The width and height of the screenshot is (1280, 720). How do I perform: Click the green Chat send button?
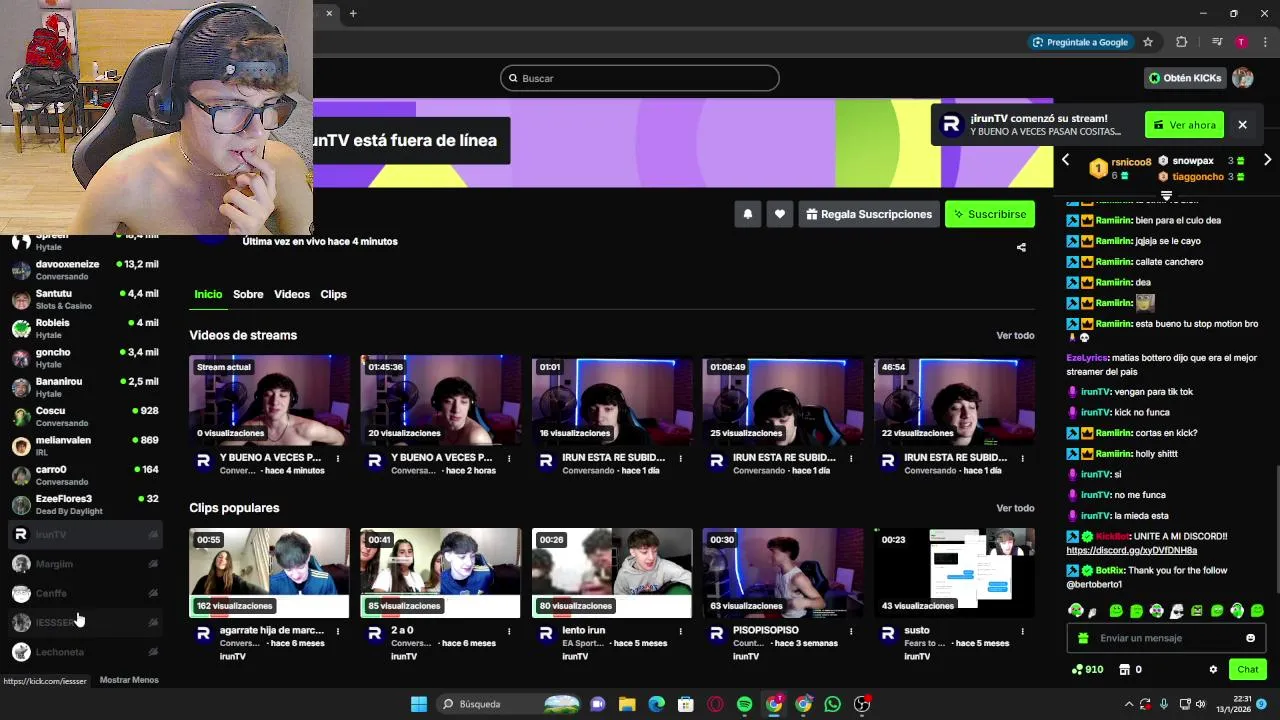click(x=1248, y=669)
